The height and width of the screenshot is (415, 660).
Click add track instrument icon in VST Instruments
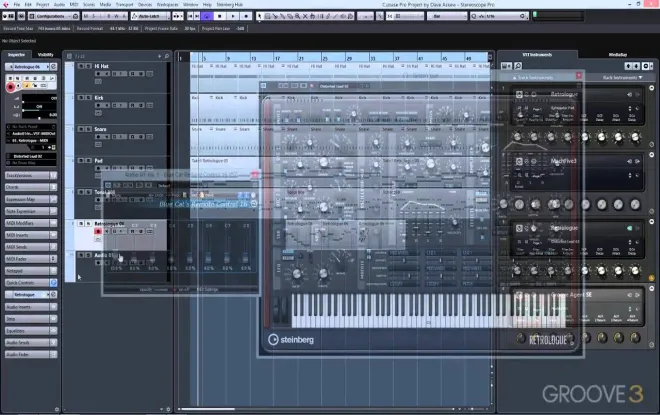pos(506,66)
